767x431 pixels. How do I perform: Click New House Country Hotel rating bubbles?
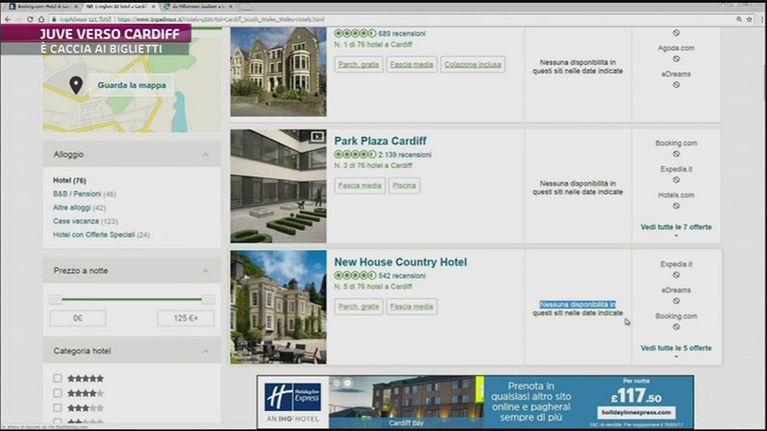[x=354, y=276]
